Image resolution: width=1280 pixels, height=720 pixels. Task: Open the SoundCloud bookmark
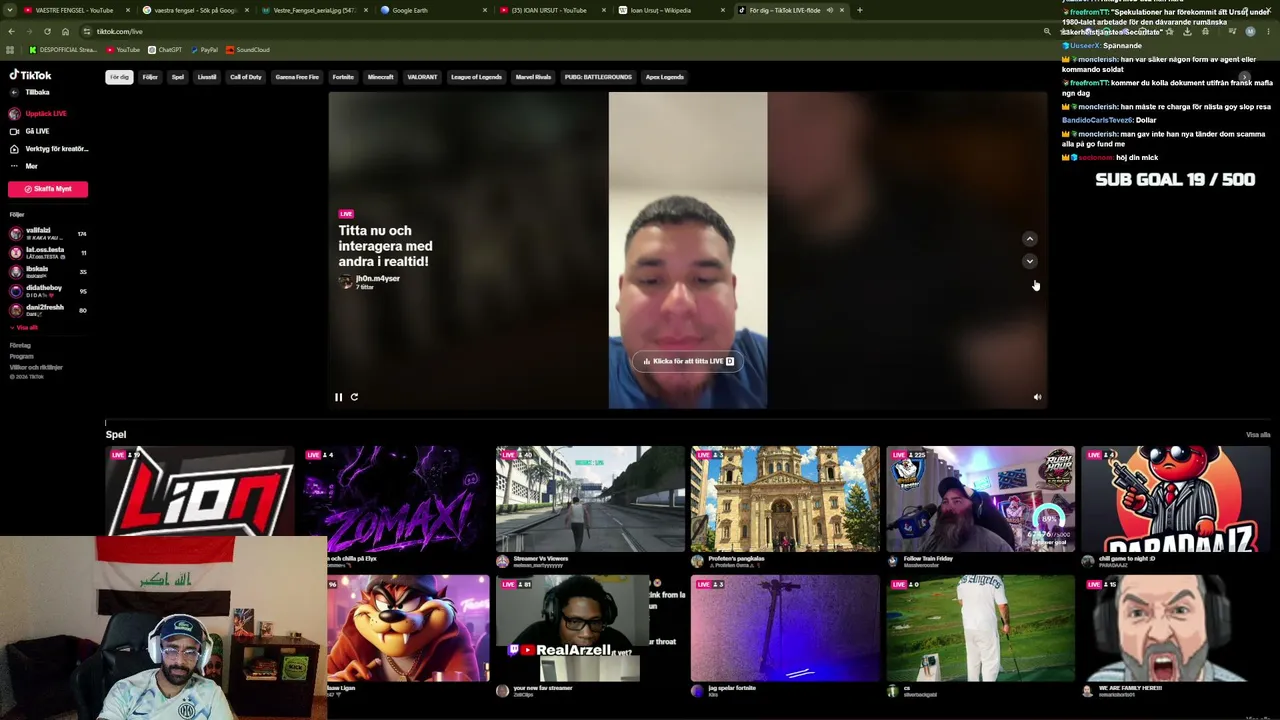(x=248, y=50)
